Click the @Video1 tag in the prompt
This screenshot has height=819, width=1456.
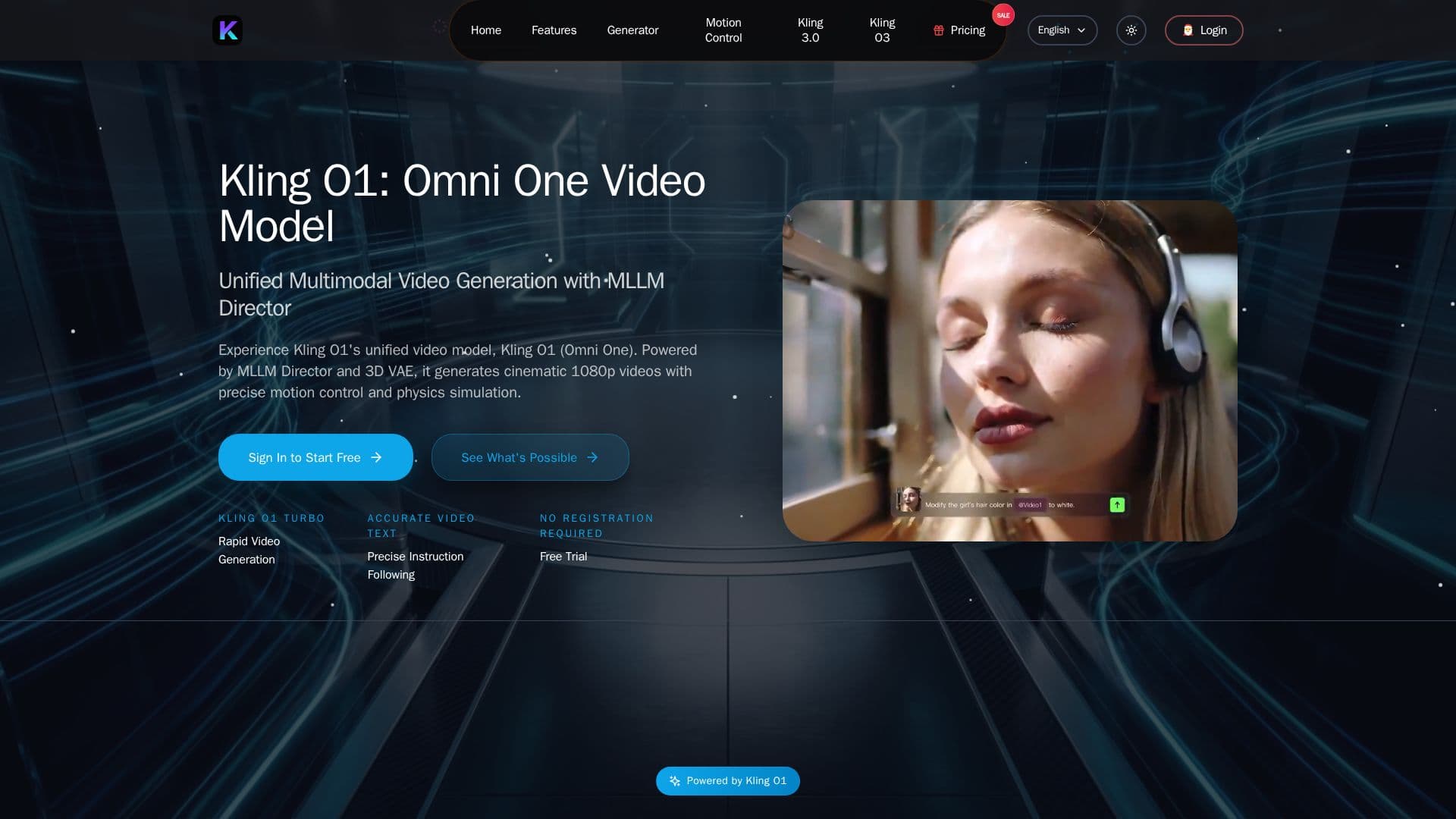[1030, 505]
